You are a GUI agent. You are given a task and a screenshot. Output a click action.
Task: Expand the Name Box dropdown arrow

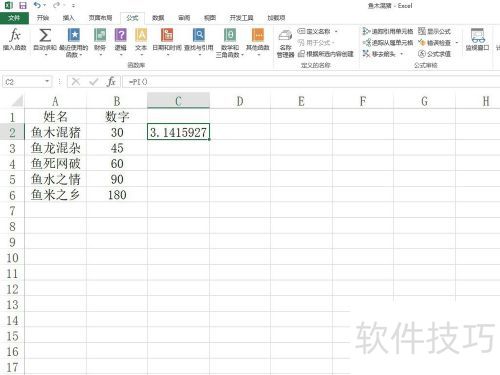(47, 81)
